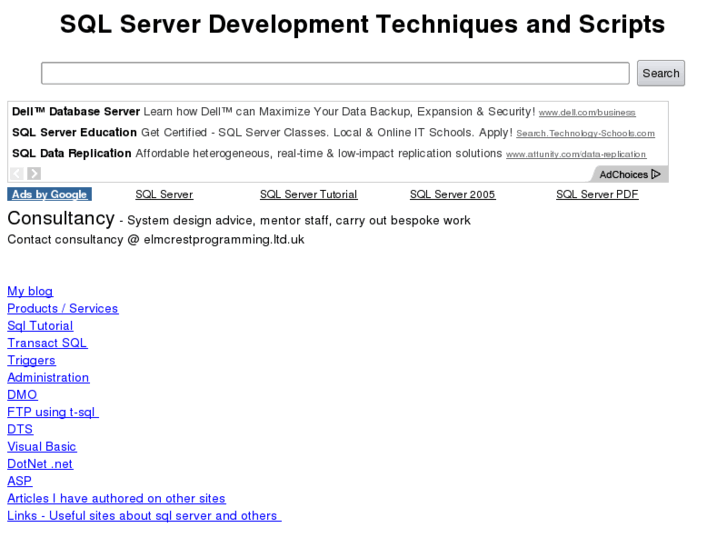Open the SQL Data Replication ad
Screen dimensions: 727x545
point(72,153)
